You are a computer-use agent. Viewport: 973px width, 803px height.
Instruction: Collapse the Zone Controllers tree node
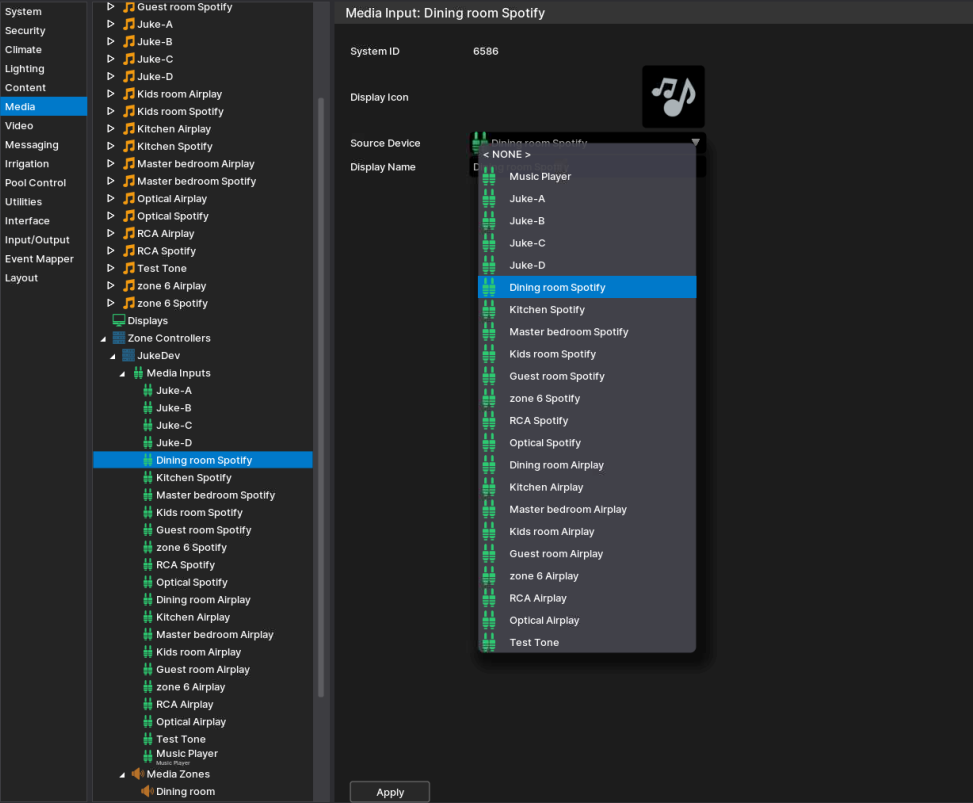pos(103,339)
